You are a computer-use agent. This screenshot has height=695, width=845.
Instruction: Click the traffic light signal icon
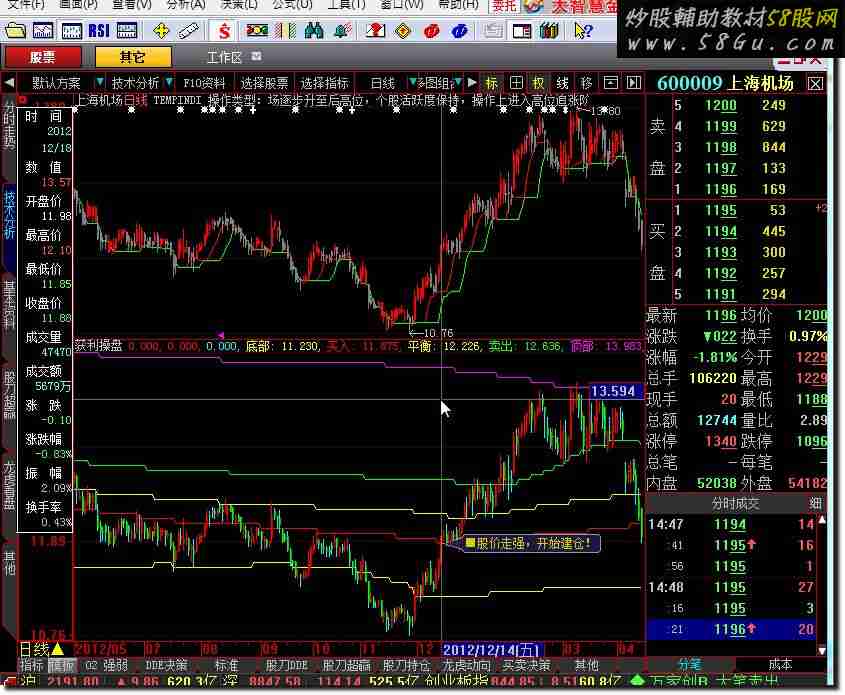point(257,31)
